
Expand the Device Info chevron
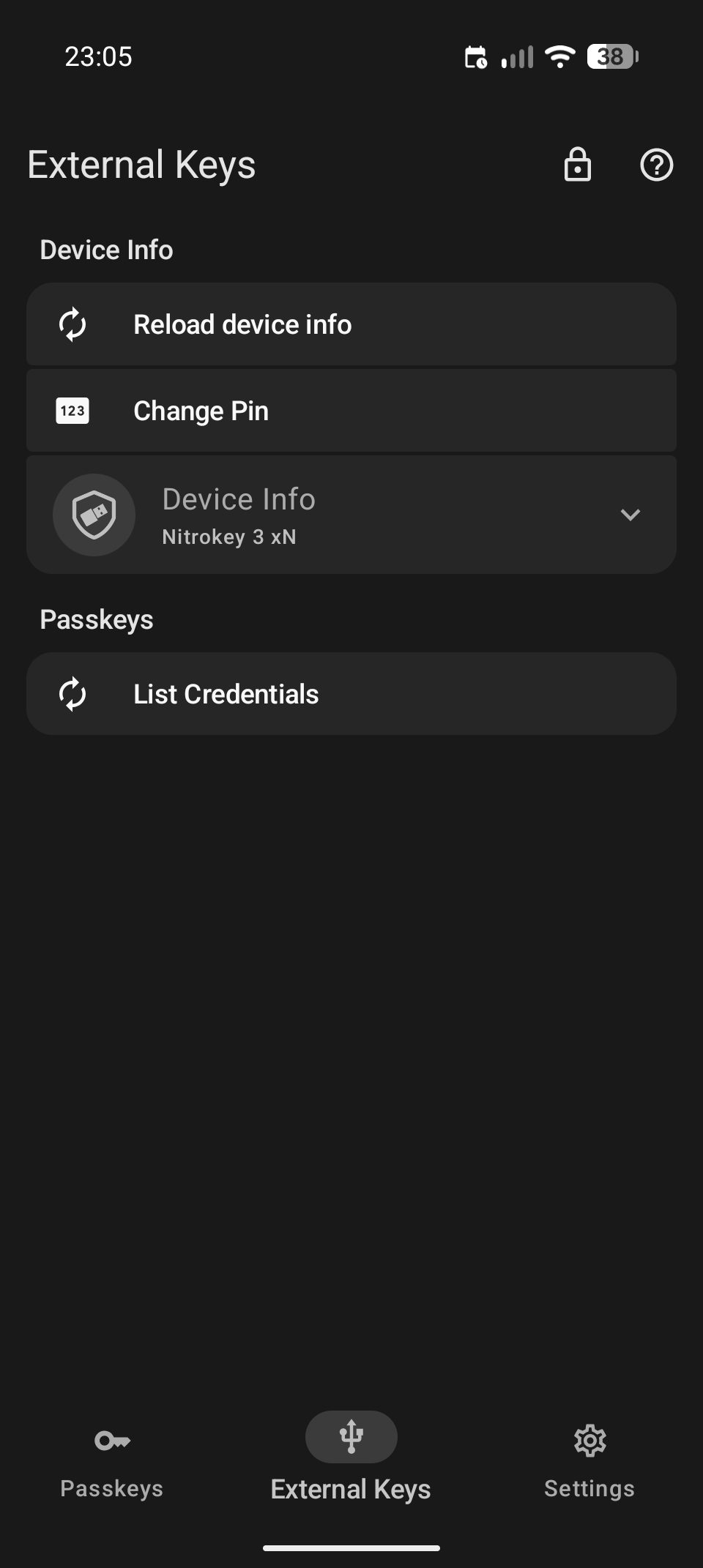[630, 515]
